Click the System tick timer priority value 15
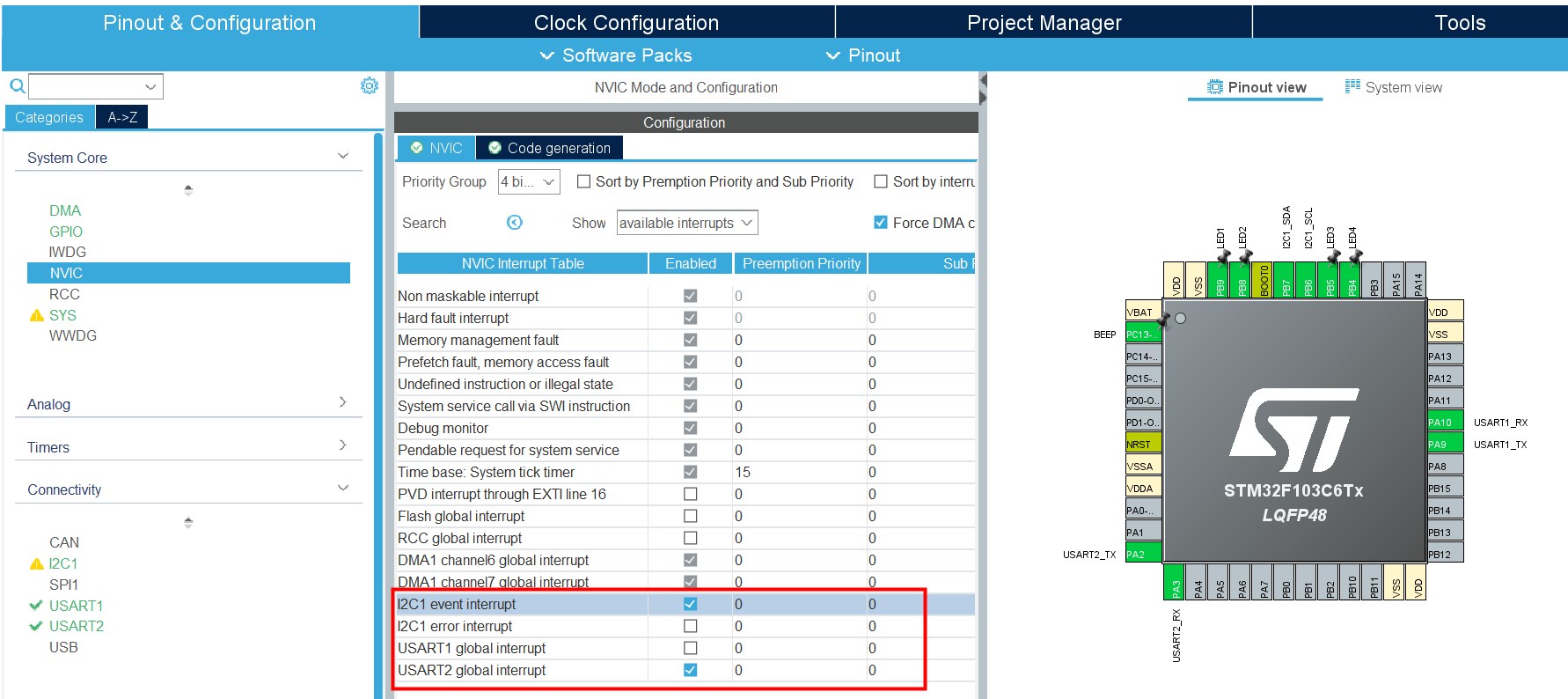The height and width of the screenshot is (699, 1568). point(743,472)
